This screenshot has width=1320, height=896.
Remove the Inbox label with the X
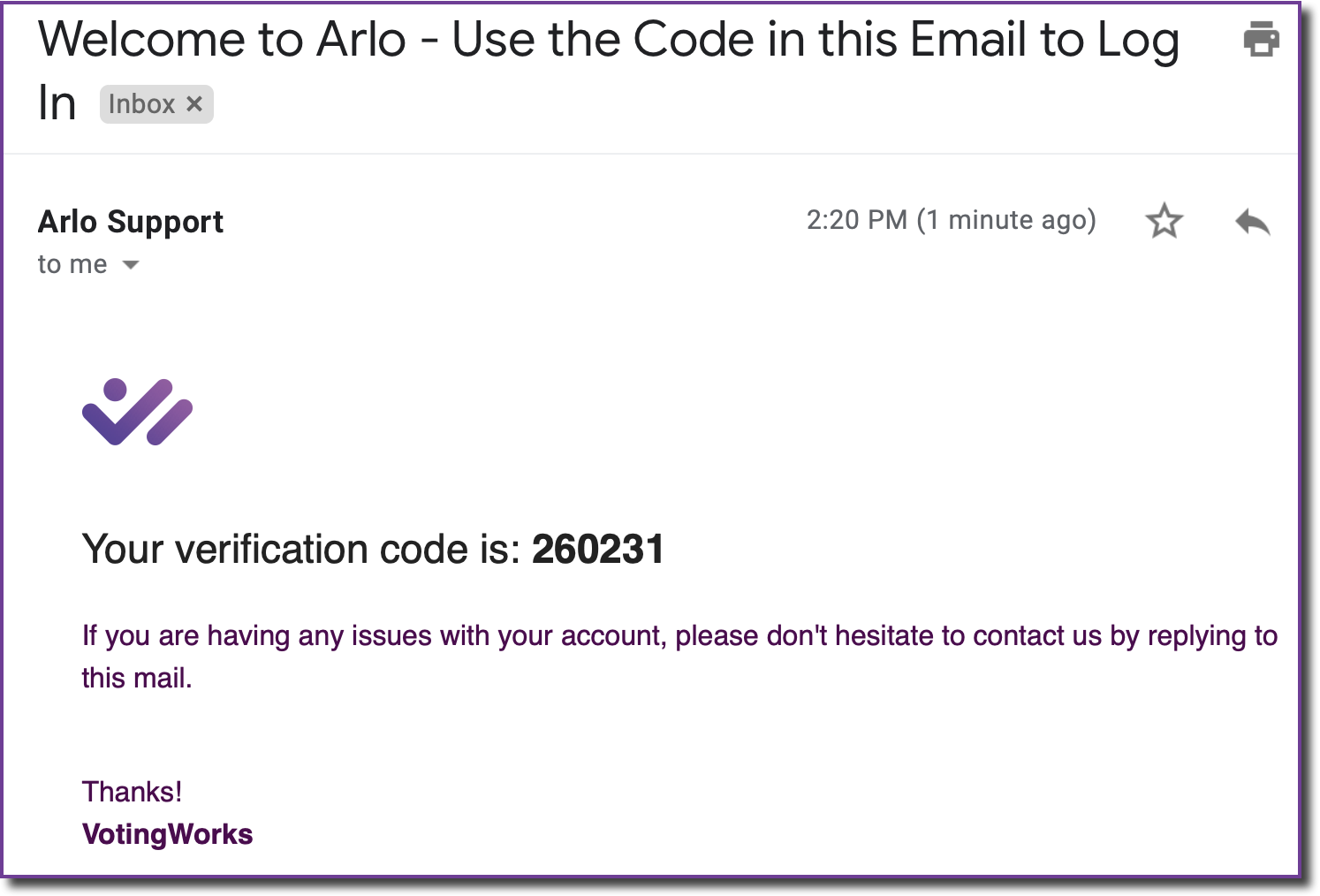click(x=194, y=104)
